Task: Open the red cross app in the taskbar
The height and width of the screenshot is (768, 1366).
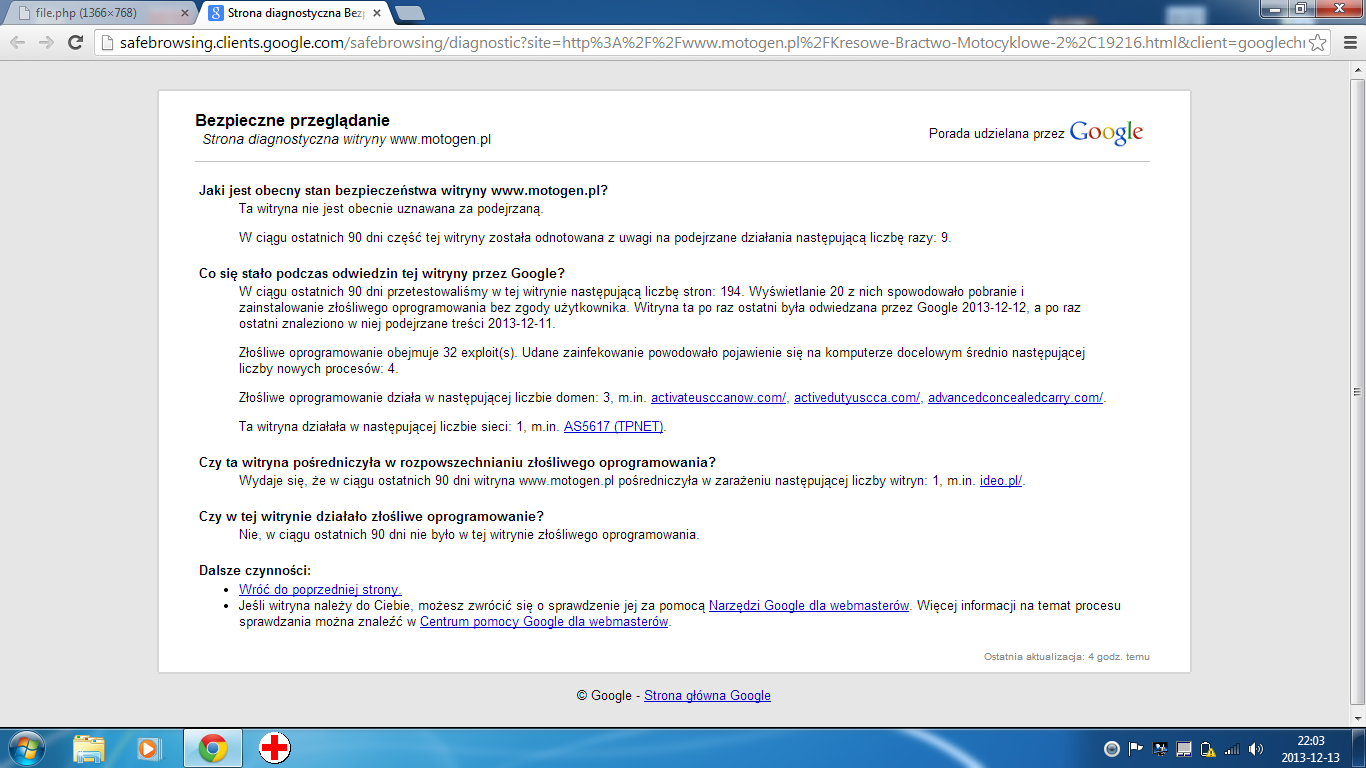Action: [x=274, y=748]
